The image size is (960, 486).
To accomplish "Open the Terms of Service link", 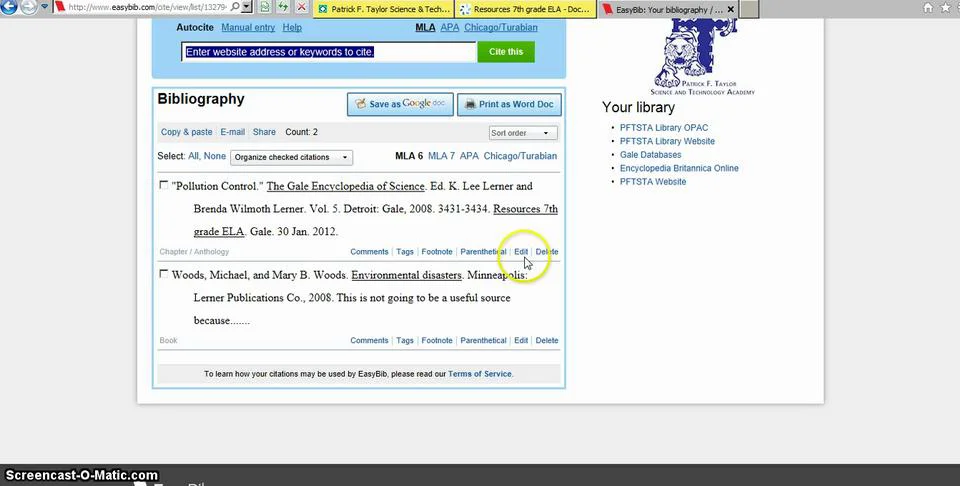I will (x=479, y=374).
